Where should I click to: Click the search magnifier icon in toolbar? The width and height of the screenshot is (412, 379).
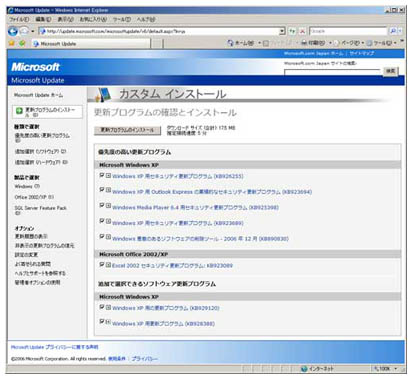point(393,31)
